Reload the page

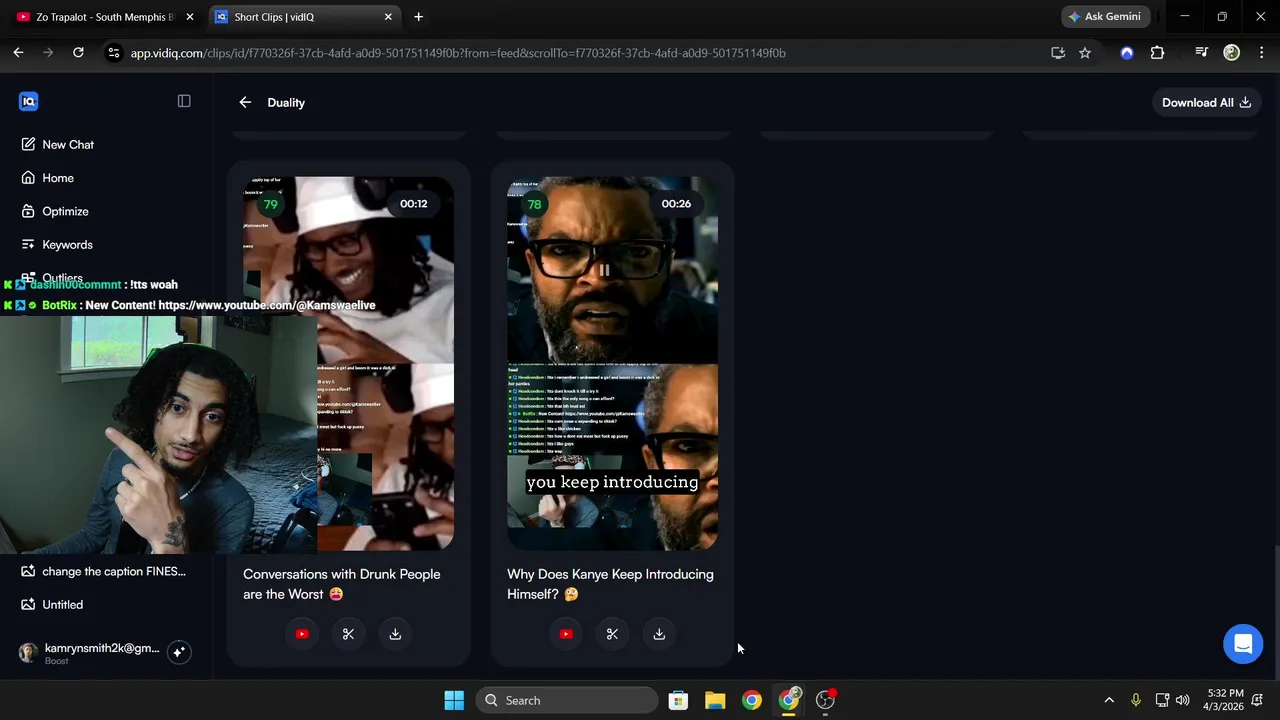(78, 53)
